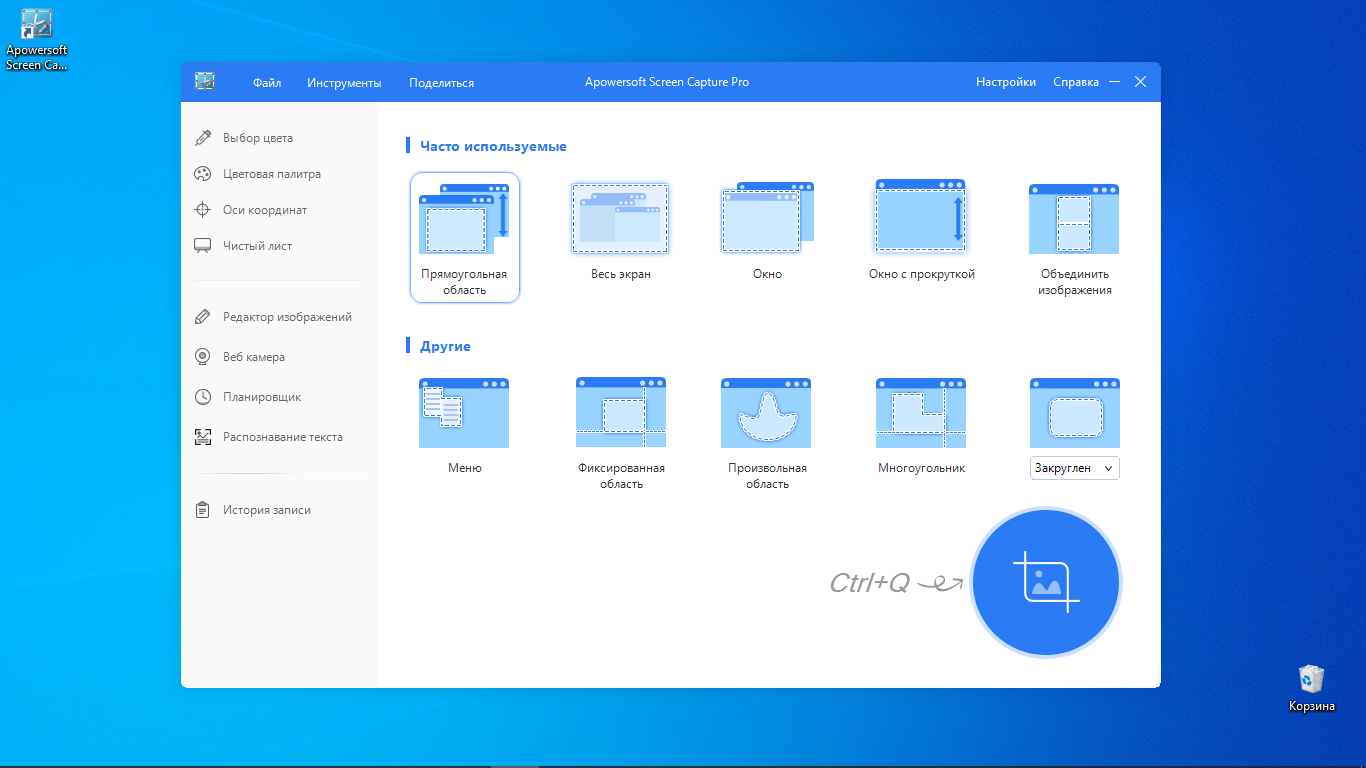Image resolution: width=1366 pixels, height=768 pixels.
Task: Expand the Закруглен shape dropdown
Action: click(x=1074, y=468)
